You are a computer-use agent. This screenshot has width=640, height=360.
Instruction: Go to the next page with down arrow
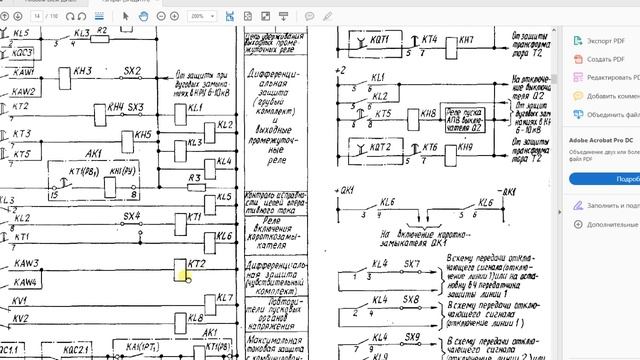point(18,16)
